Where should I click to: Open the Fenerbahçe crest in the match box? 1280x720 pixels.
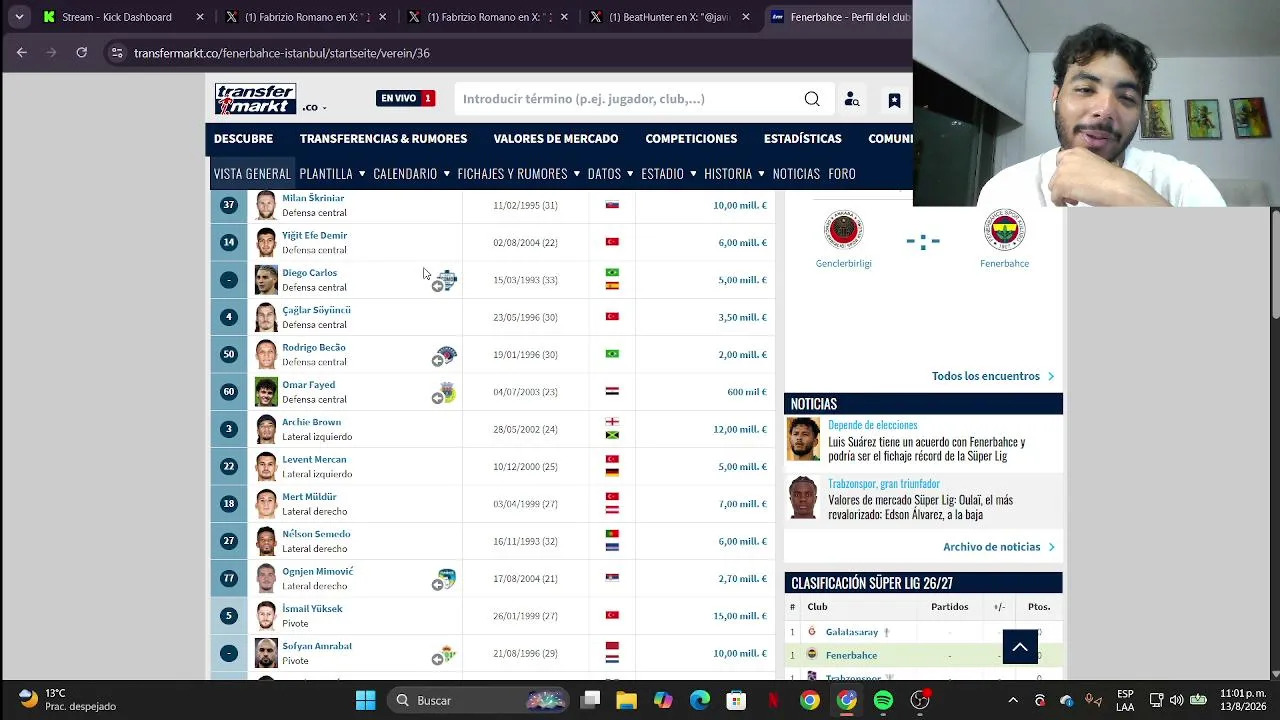point(1004,230)
